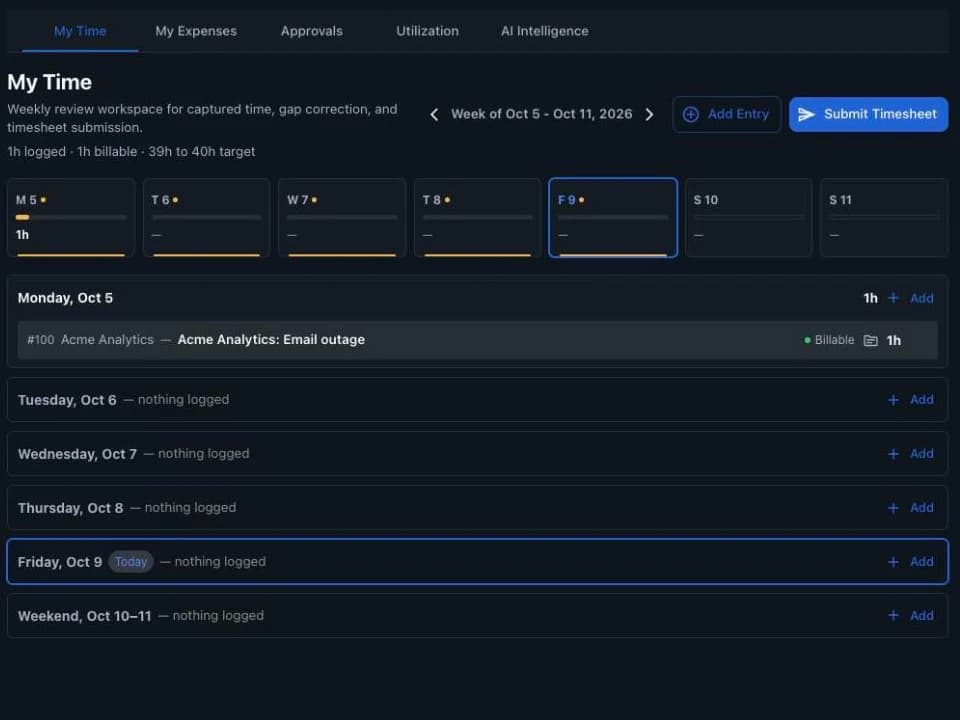Click the plus-circle icon in Add Entry
The width and height of the screenshot is (960, 720).
click(x=691, y=114)
